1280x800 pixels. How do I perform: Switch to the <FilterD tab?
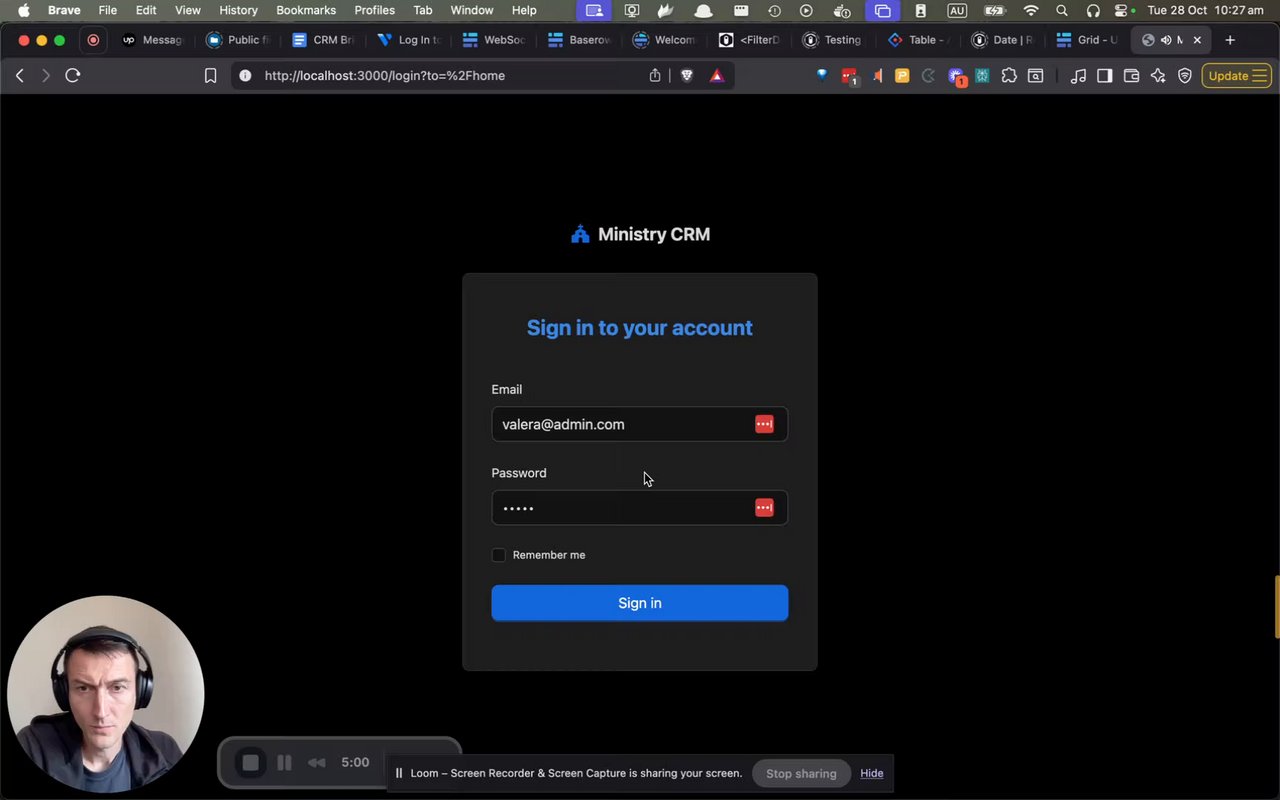coord(748,40)
